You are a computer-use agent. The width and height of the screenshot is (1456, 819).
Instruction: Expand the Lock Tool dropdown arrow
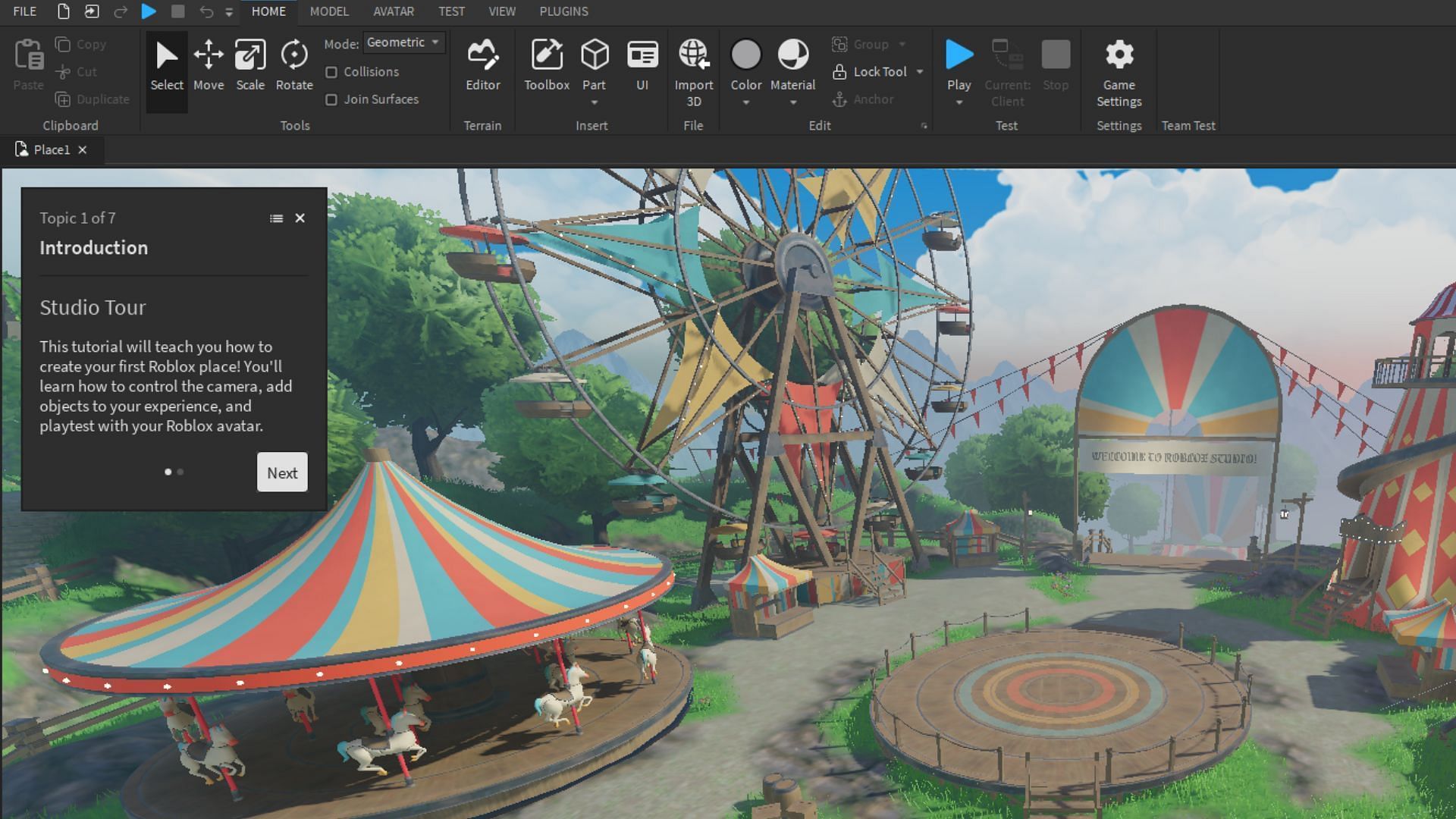tap(920, 72)
